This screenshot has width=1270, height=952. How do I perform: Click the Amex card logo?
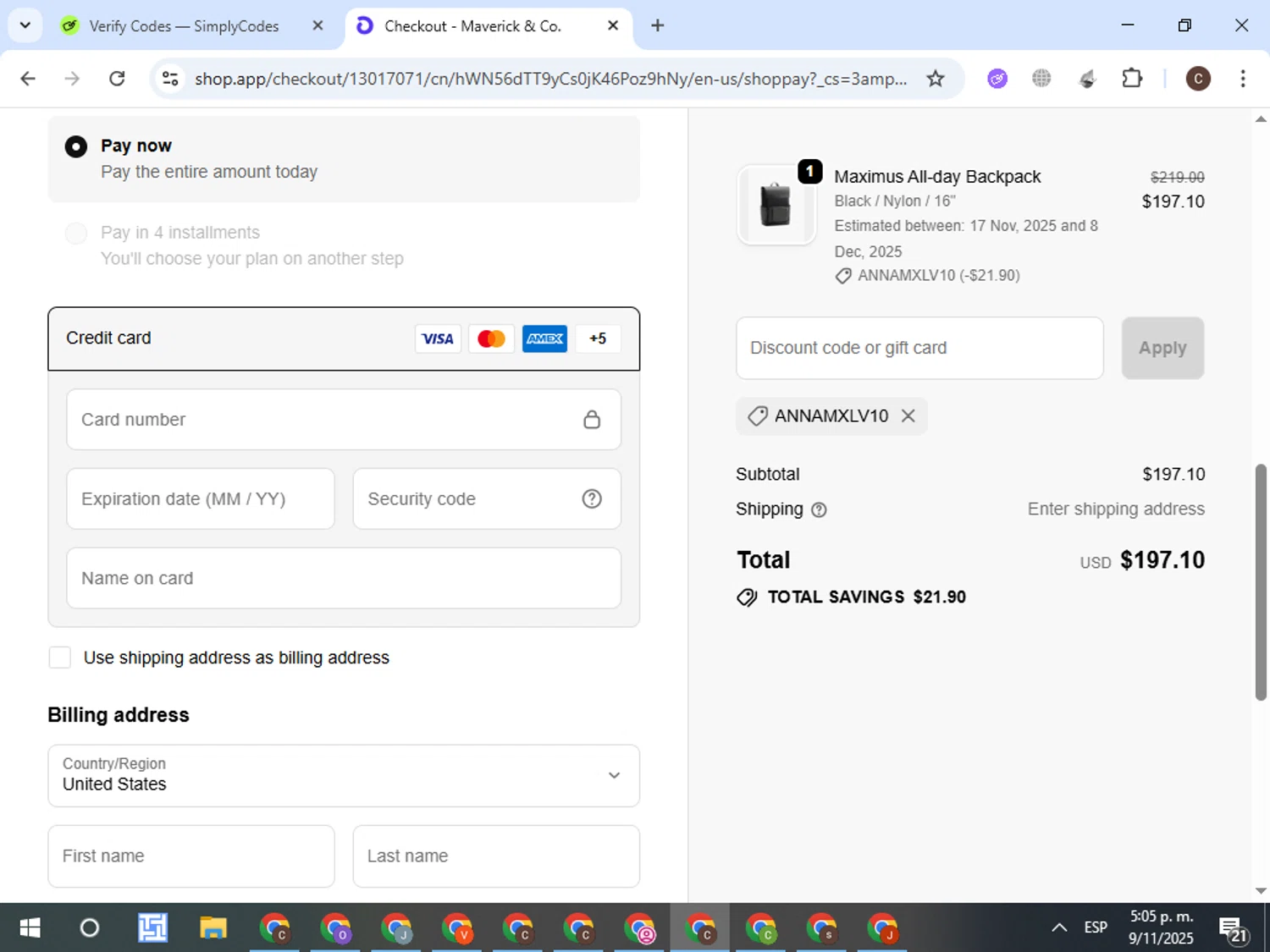click(544, 338)
